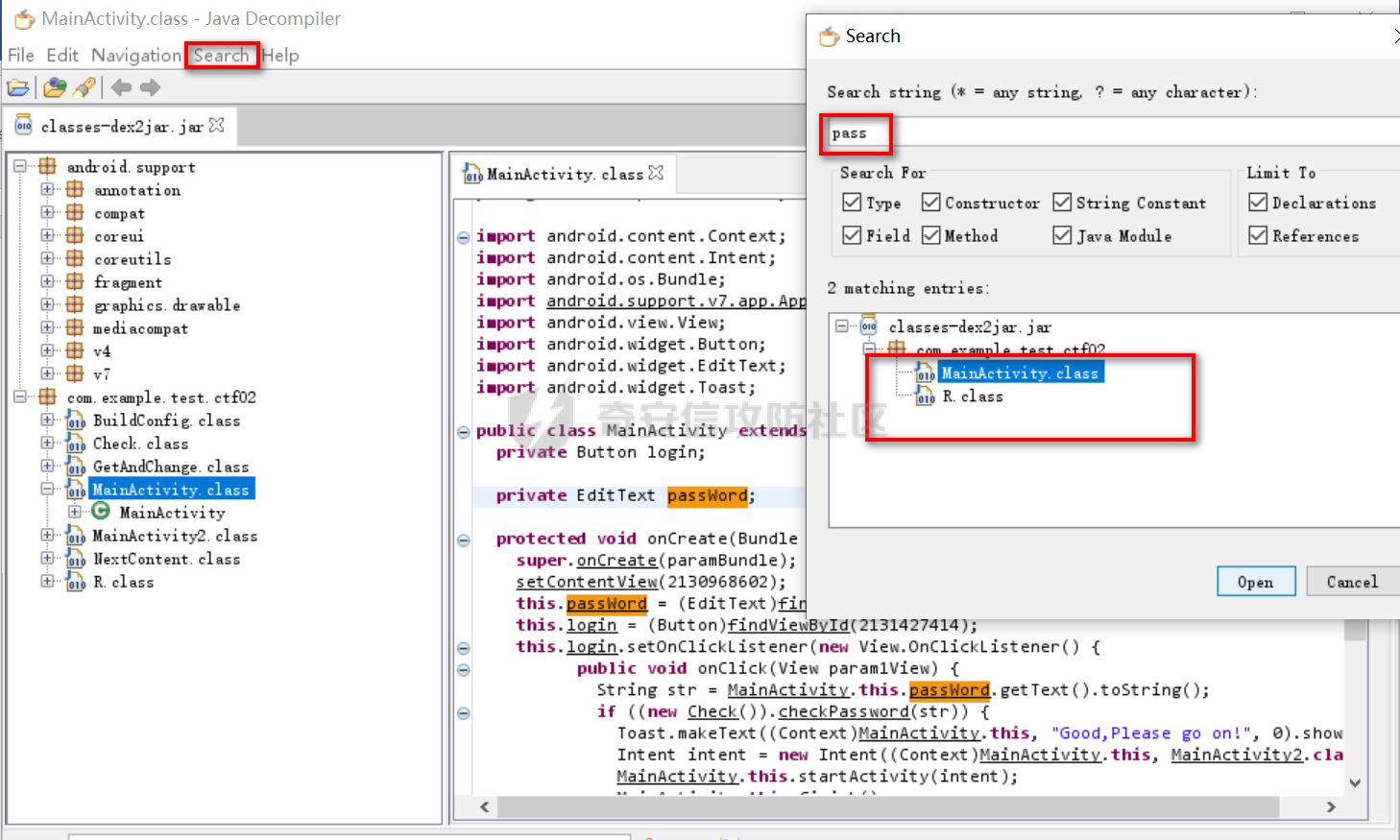
Task: Click the setContentView method link
Action: point(587,582)
